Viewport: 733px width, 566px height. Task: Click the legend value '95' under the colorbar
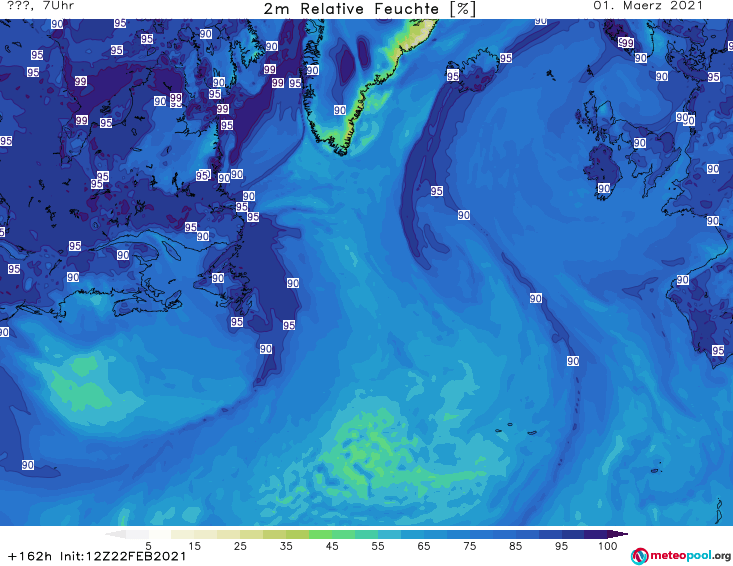coord(561,546)
